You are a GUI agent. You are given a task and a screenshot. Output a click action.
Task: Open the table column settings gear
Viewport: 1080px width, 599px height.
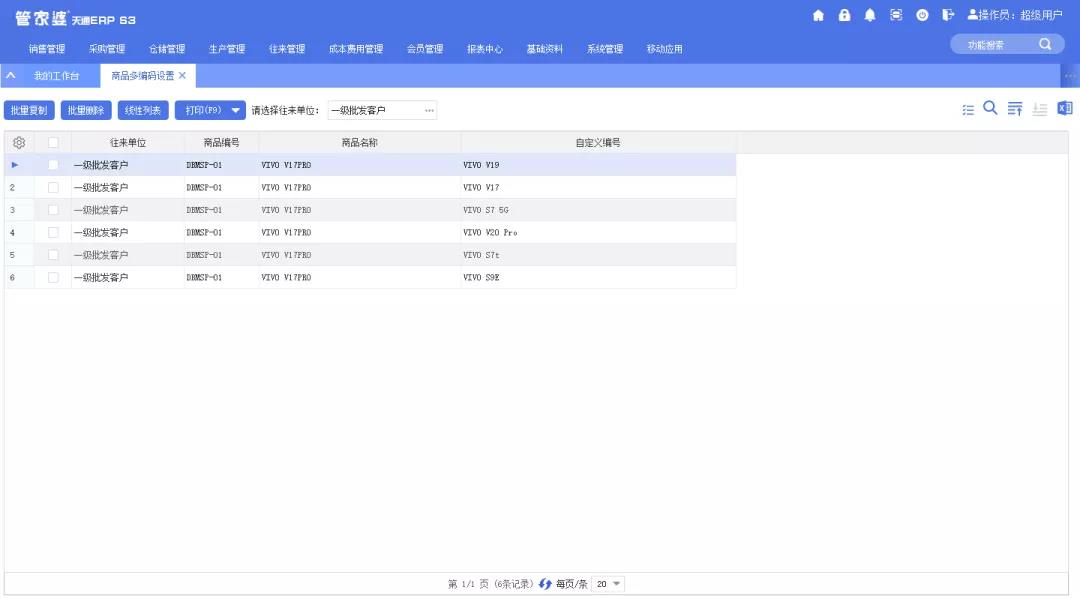(18, 143)
